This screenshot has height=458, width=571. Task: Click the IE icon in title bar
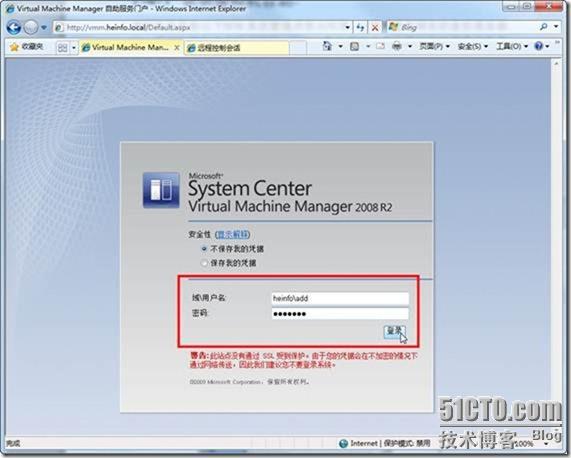11,8
